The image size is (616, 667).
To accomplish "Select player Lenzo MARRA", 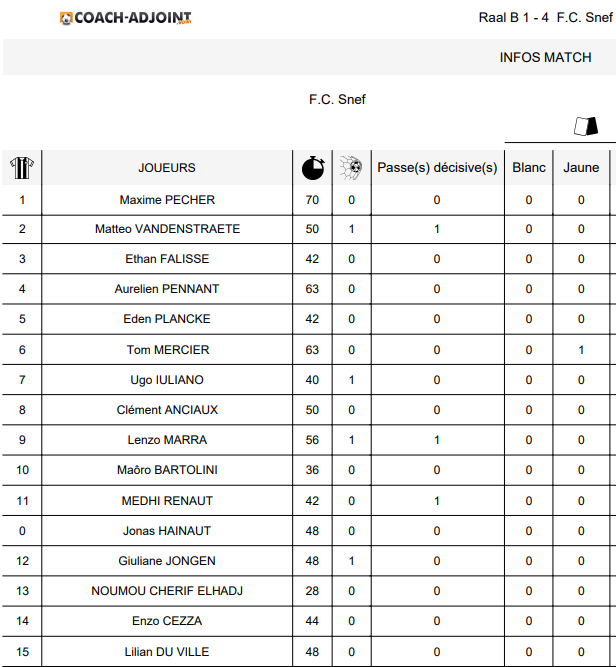I will coord(167,440).
